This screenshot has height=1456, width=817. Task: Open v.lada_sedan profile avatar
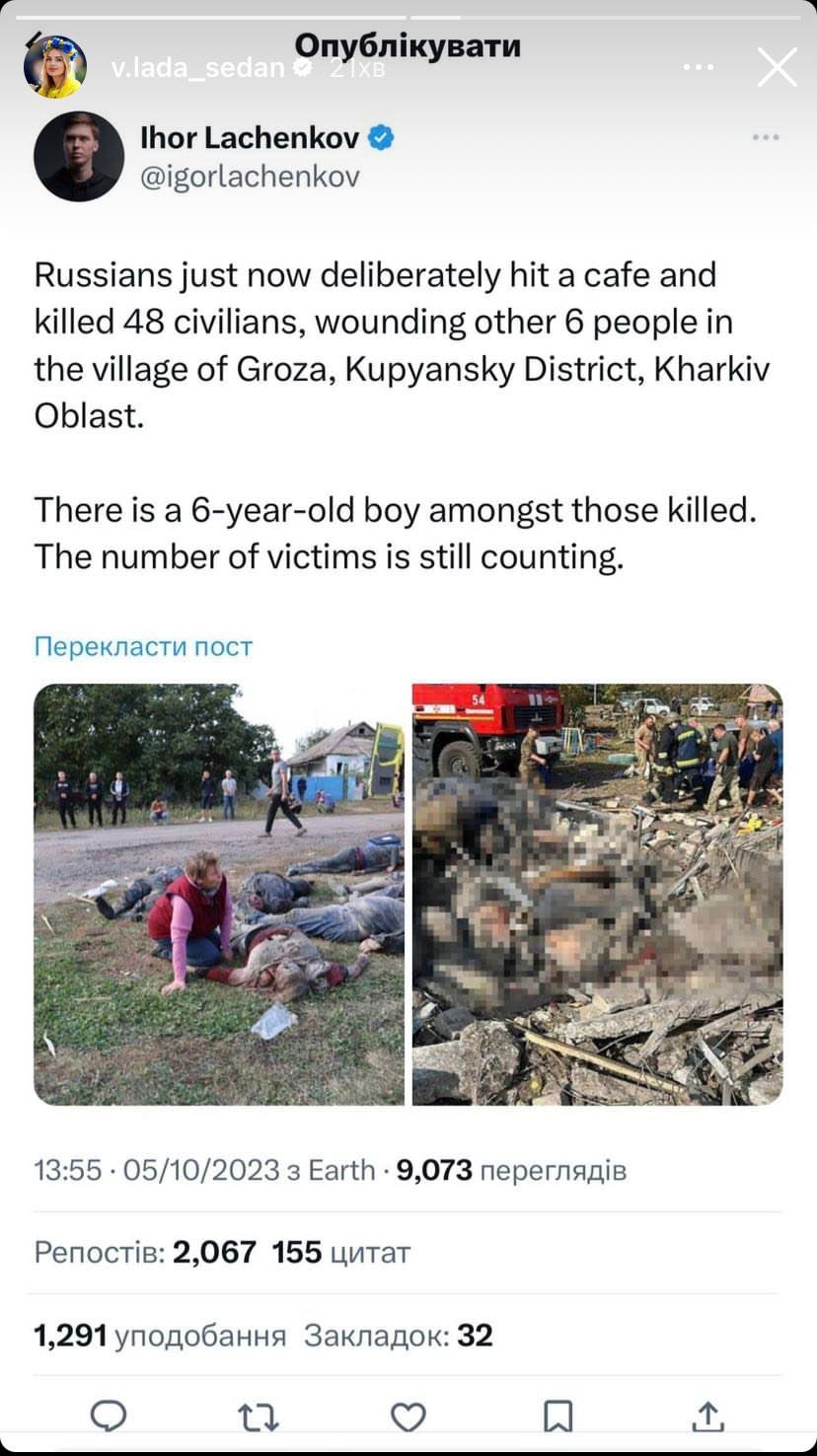pos(55,66)
